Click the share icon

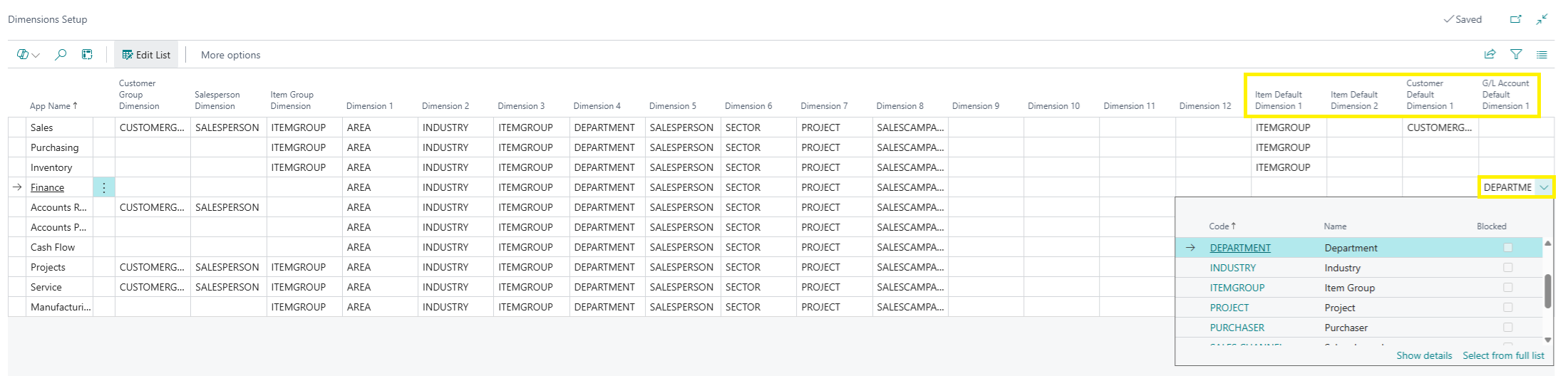pyautogui.click(x=1490, y=54)
